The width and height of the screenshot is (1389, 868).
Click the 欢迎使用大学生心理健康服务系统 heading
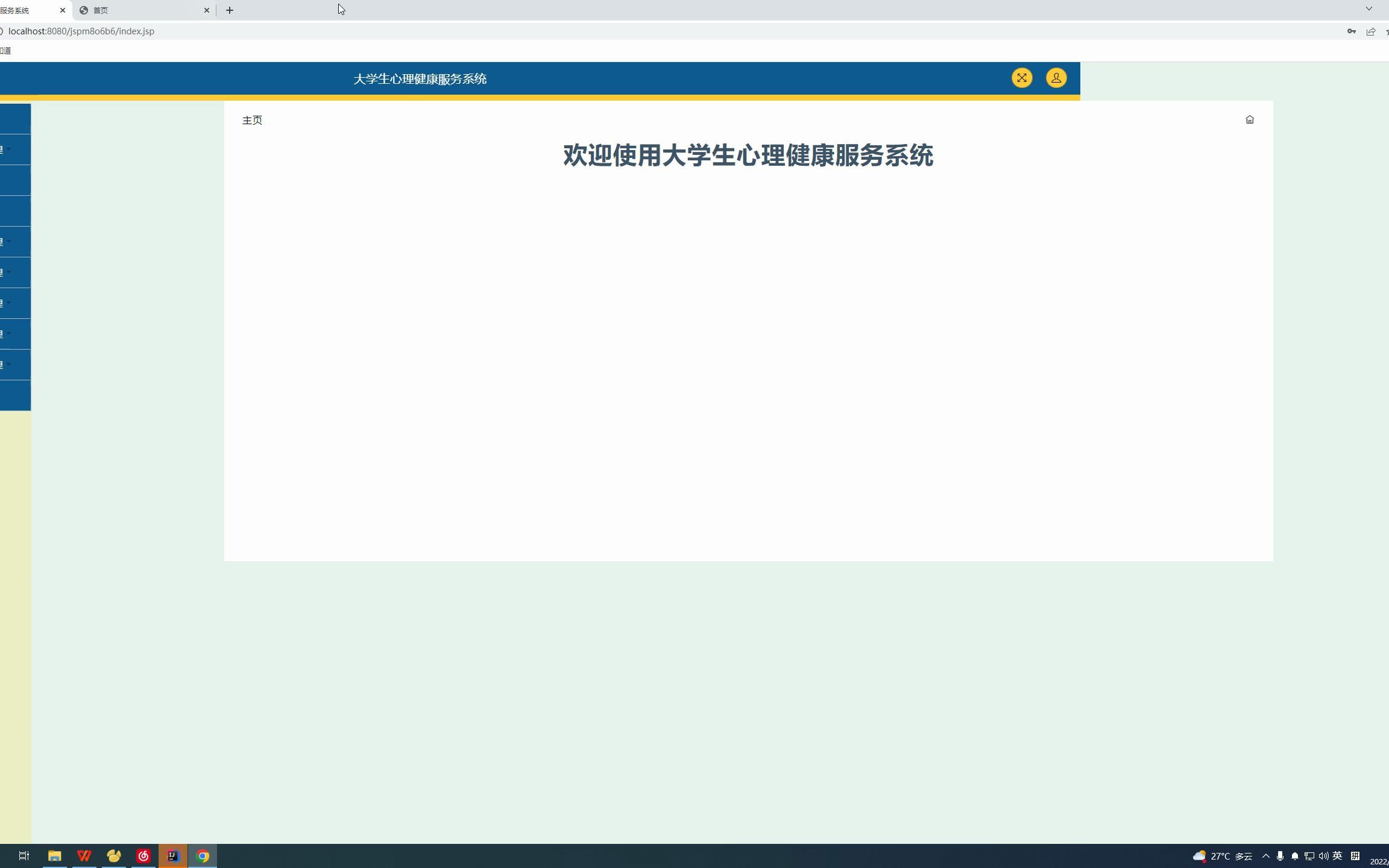tap(748, 156)
